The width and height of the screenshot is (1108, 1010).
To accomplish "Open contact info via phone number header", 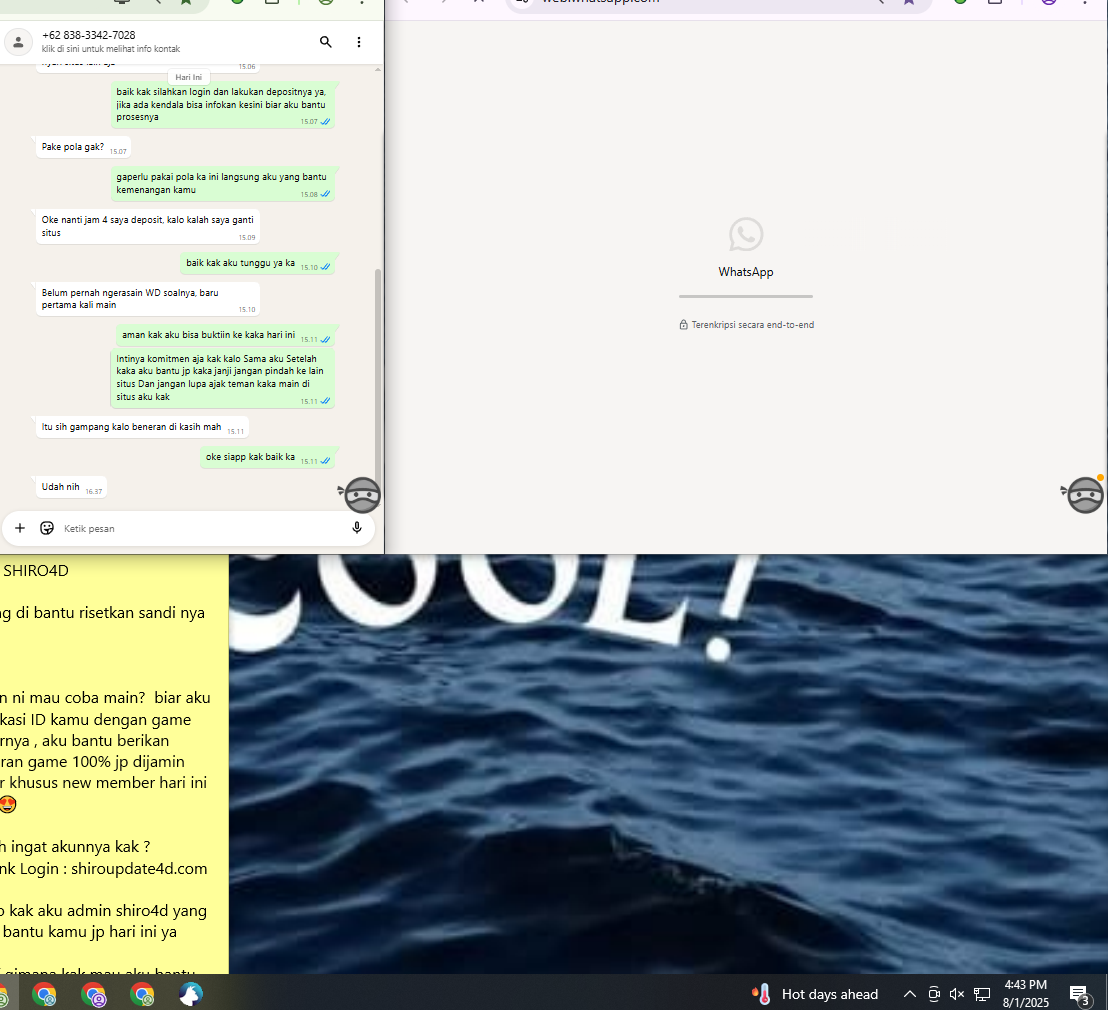I will 88,35.
